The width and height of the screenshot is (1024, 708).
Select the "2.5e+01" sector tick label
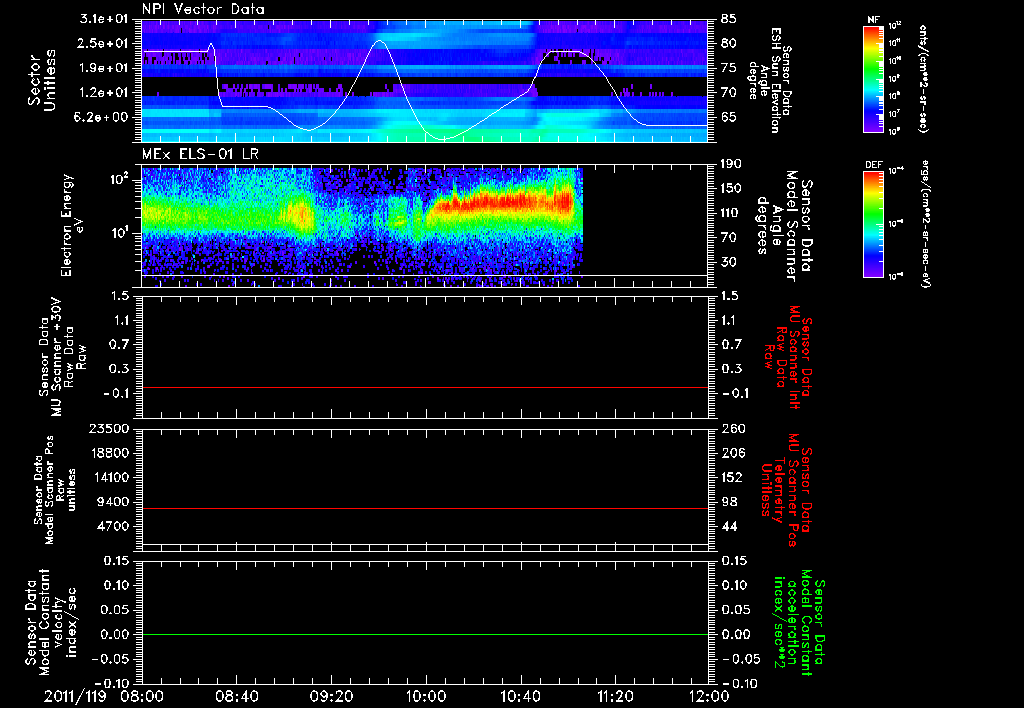(103, 43)
